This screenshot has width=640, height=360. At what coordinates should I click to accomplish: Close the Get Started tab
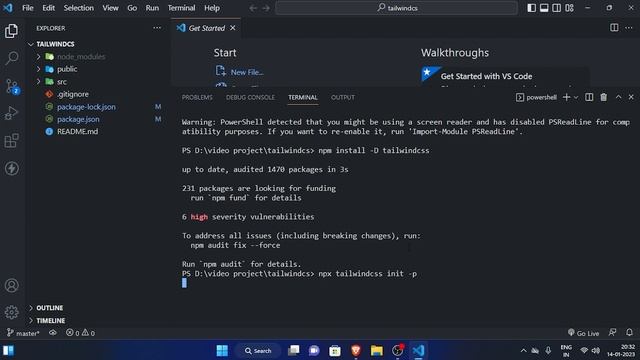point(233,28)
